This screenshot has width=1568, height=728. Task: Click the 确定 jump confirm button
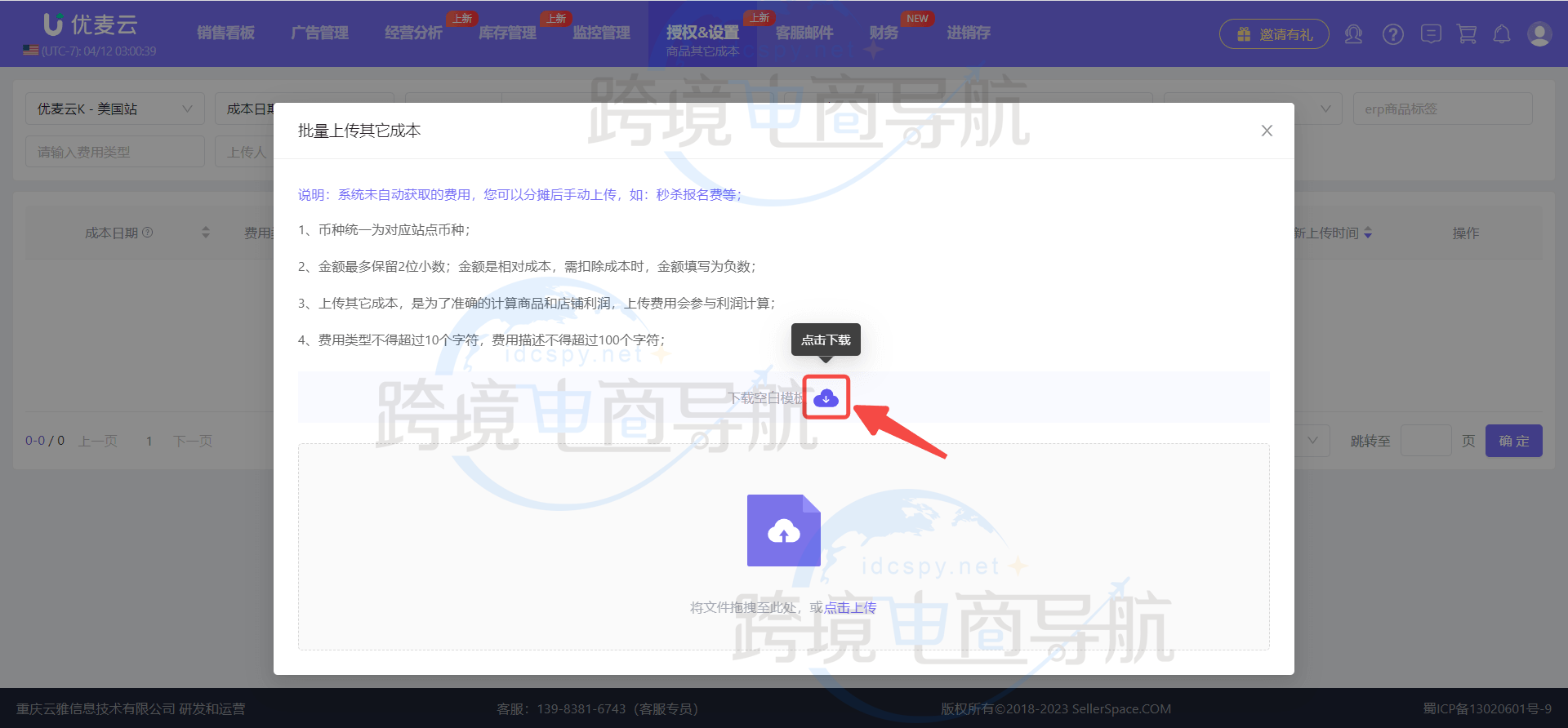[x=1513, y=441]
